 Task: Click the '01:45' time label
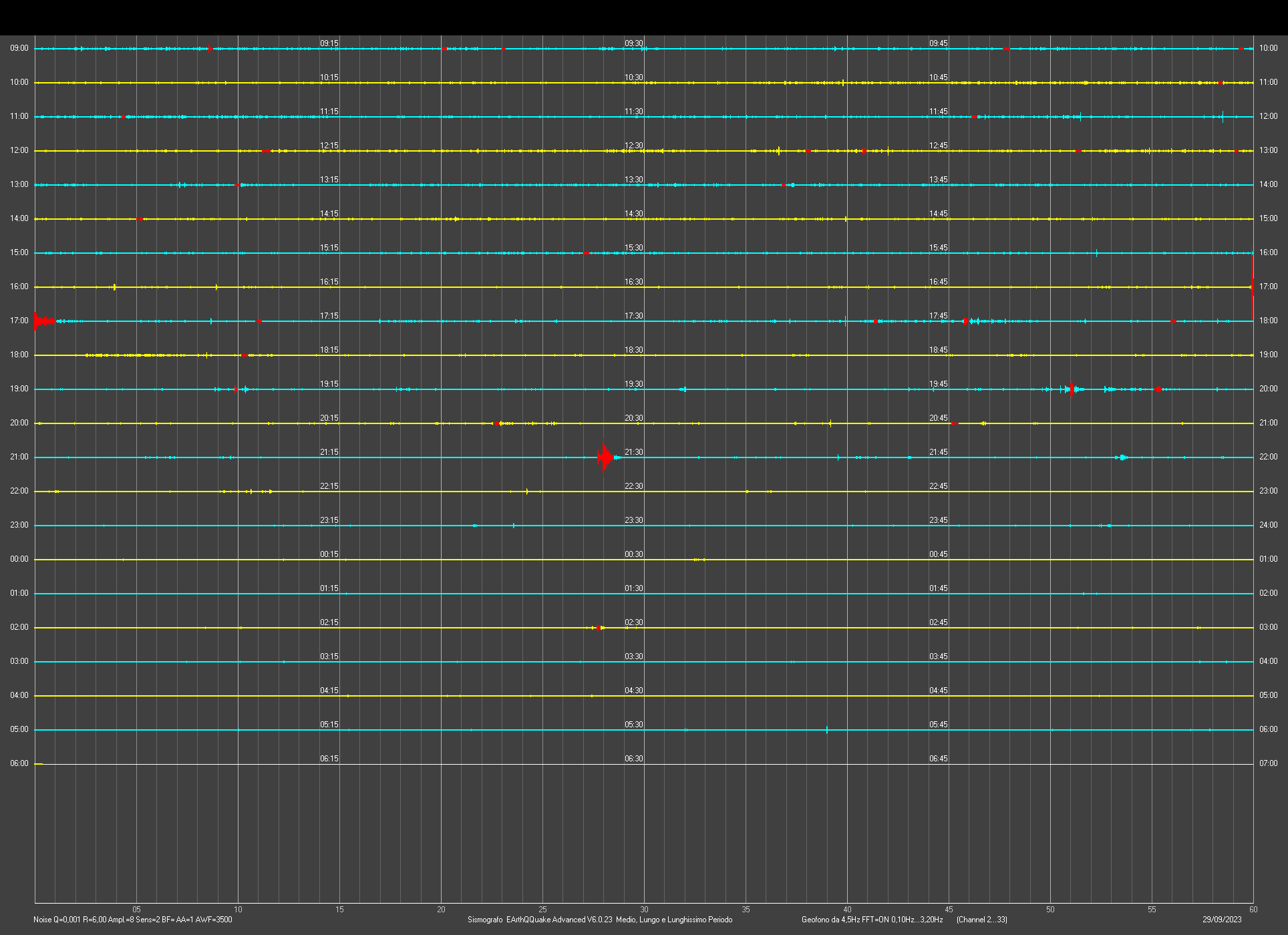(939, 588)
